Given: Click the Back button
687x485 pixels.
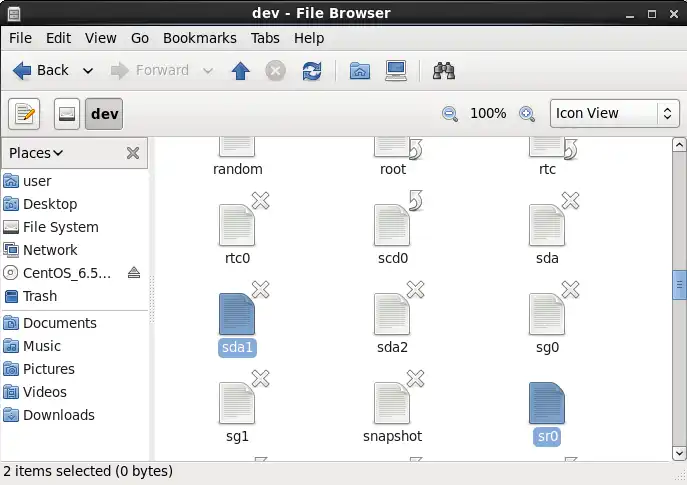Looking at the screenshot, I should coord(40,71).
